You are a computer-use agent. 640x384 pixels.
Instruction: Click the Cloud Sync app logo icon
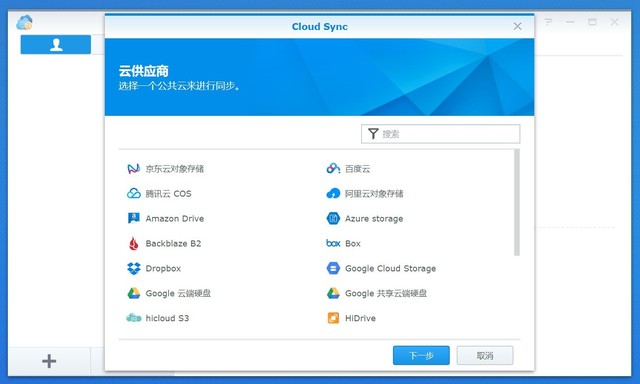click(24, 22)
